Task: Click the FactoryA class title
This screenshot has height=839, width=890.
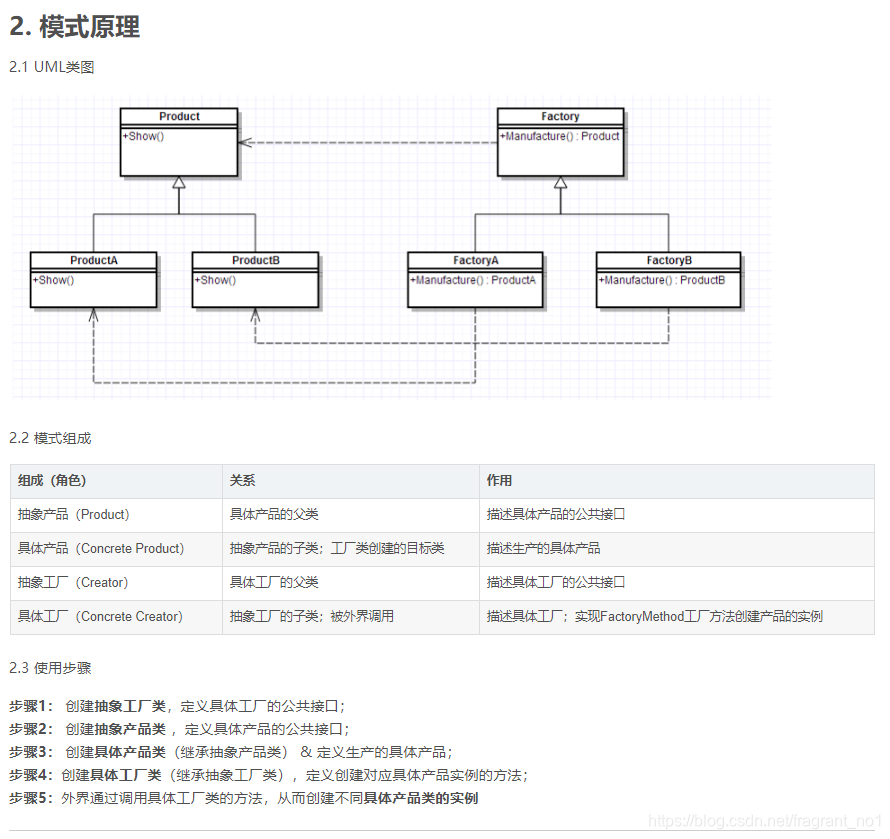Action: 476,260
